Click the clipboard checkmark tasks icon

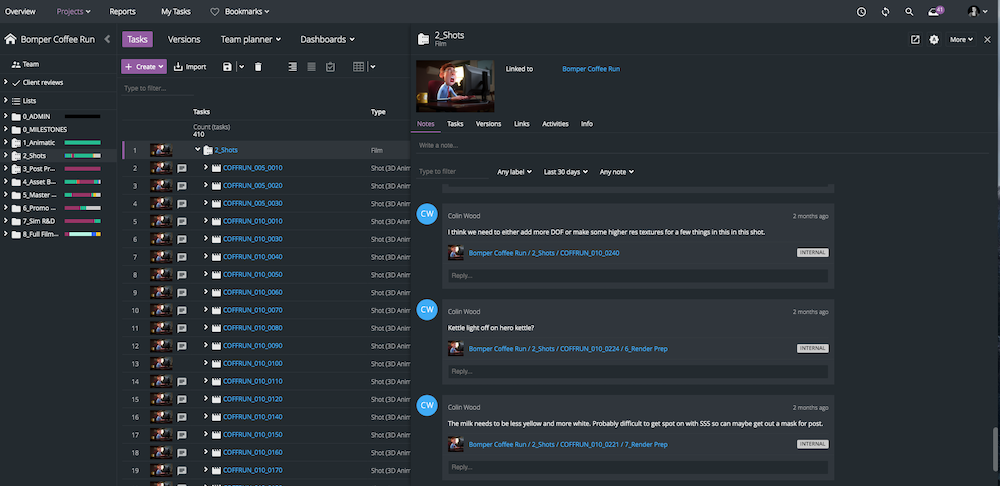pos(330,66)
